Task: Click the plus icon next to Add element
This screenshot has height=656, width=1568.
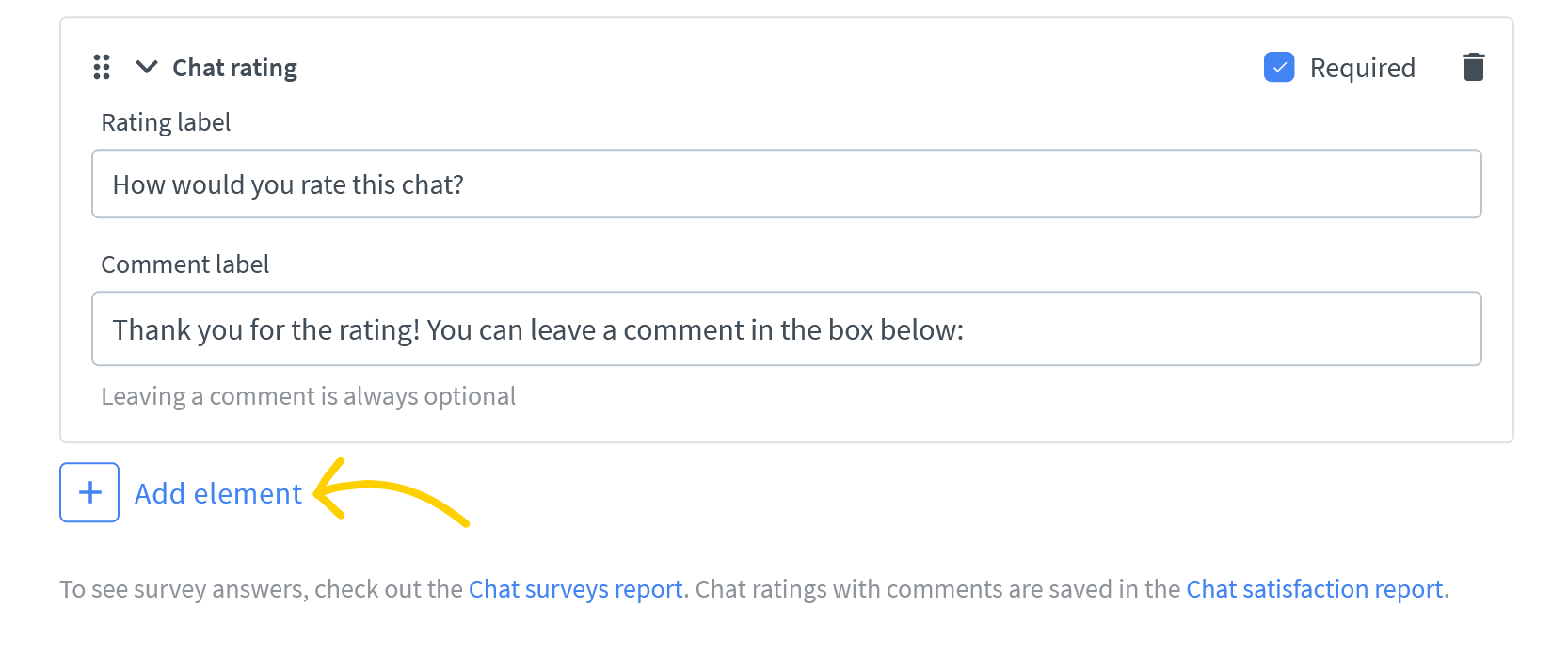Action: [x=88, y=492]
